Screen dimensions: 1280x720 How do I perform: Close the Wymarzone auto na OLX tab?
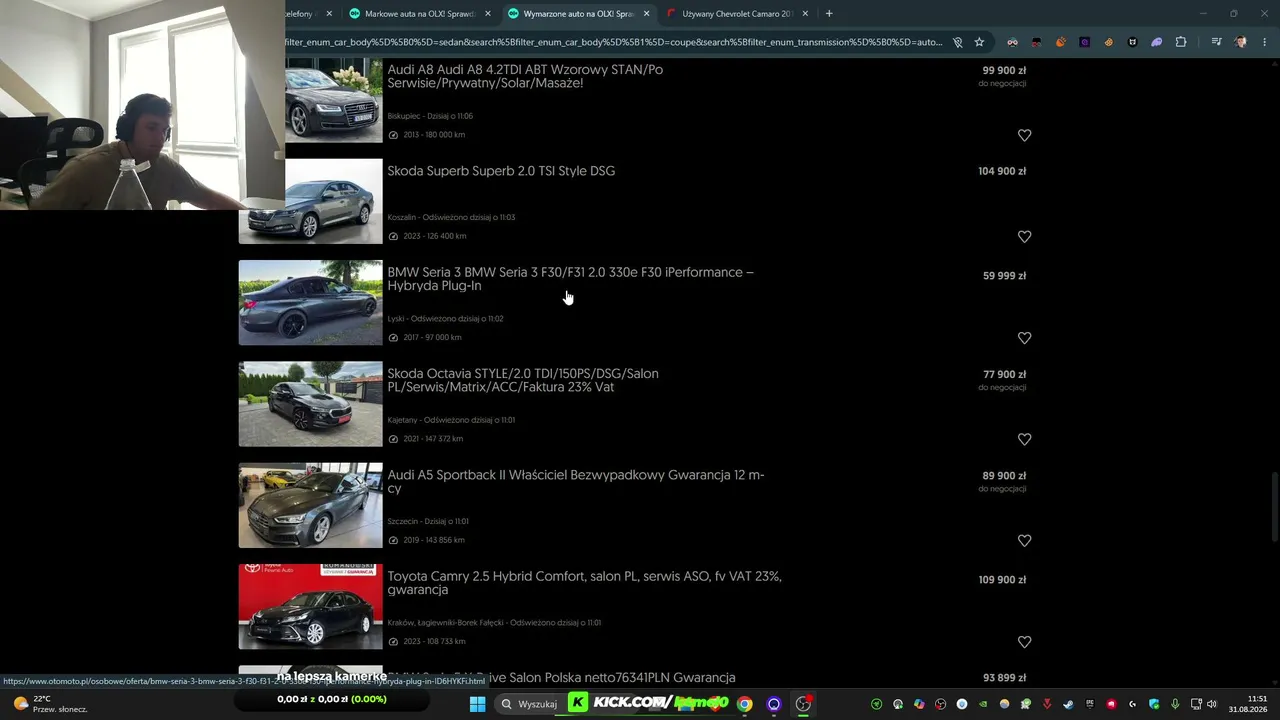(x=646, y=14)
